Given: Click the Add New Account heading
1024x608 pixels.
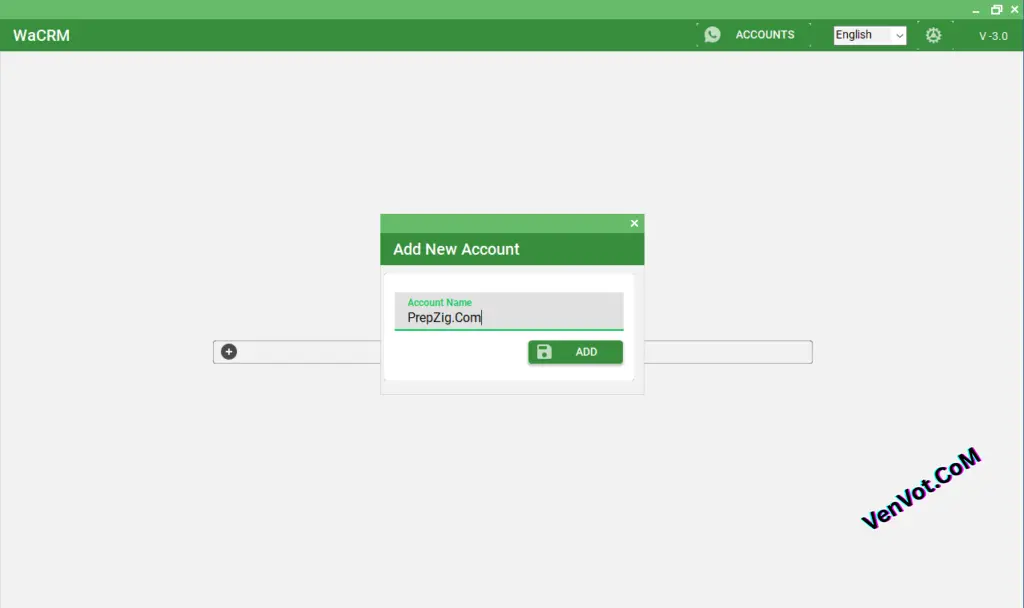Looking at the screenshot, I should pos(456,249).
